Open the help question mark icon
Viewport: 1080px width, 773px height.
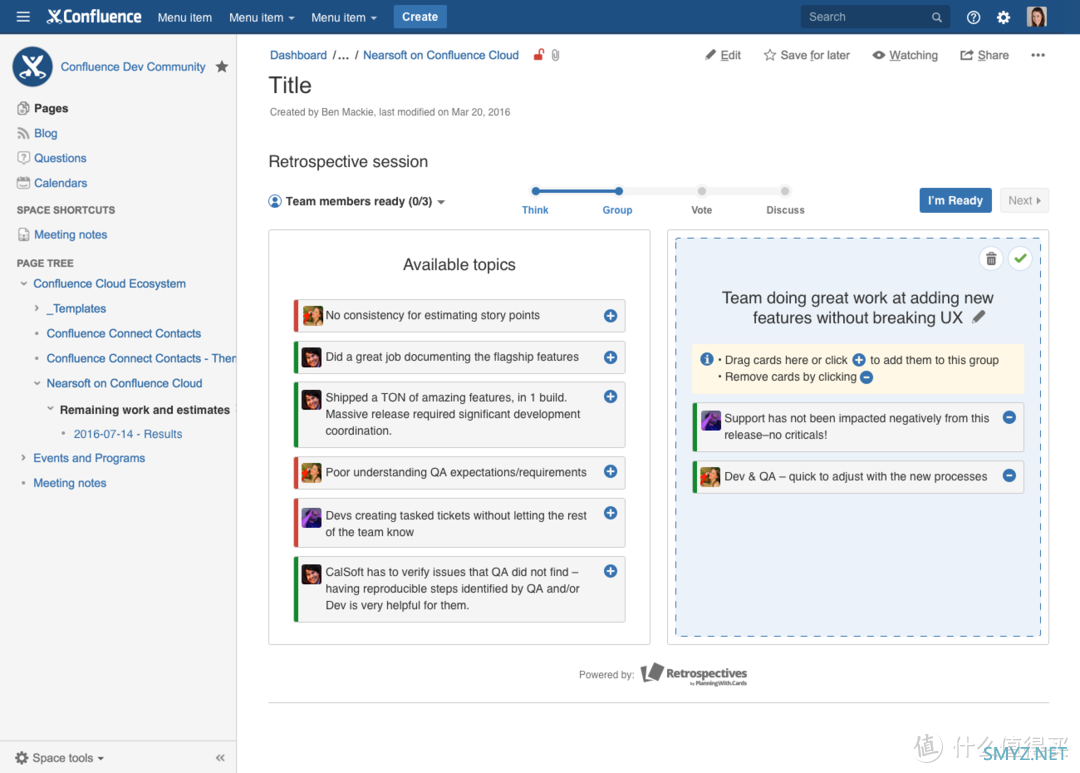point(973,17)
